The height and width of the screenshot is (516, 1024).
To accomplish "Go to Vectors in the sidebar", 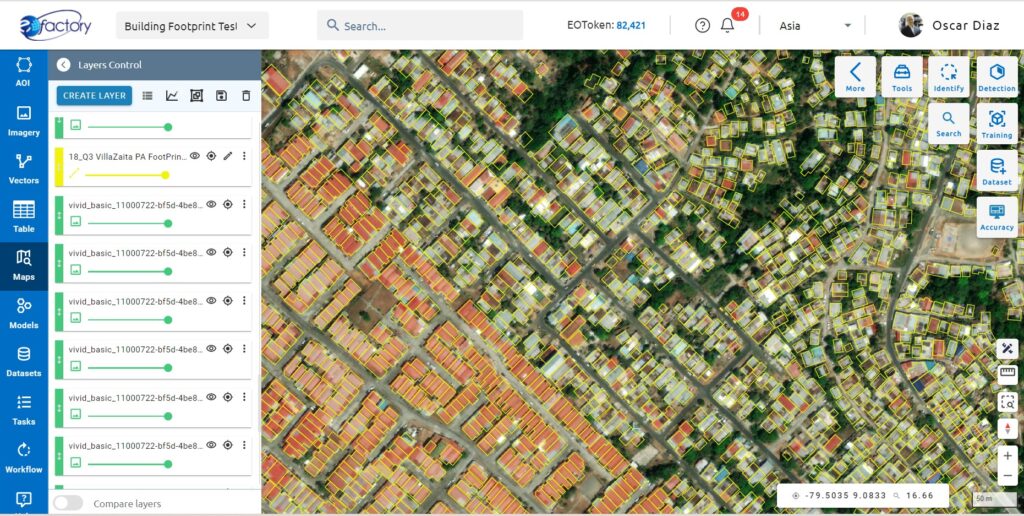I will click(x=24, y=169).
